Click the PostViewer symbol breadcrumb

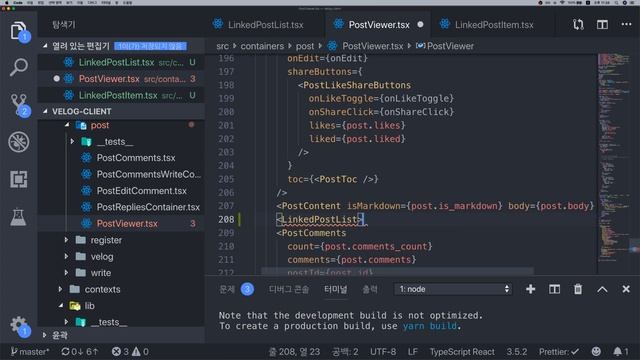click(x=445, y=46)
